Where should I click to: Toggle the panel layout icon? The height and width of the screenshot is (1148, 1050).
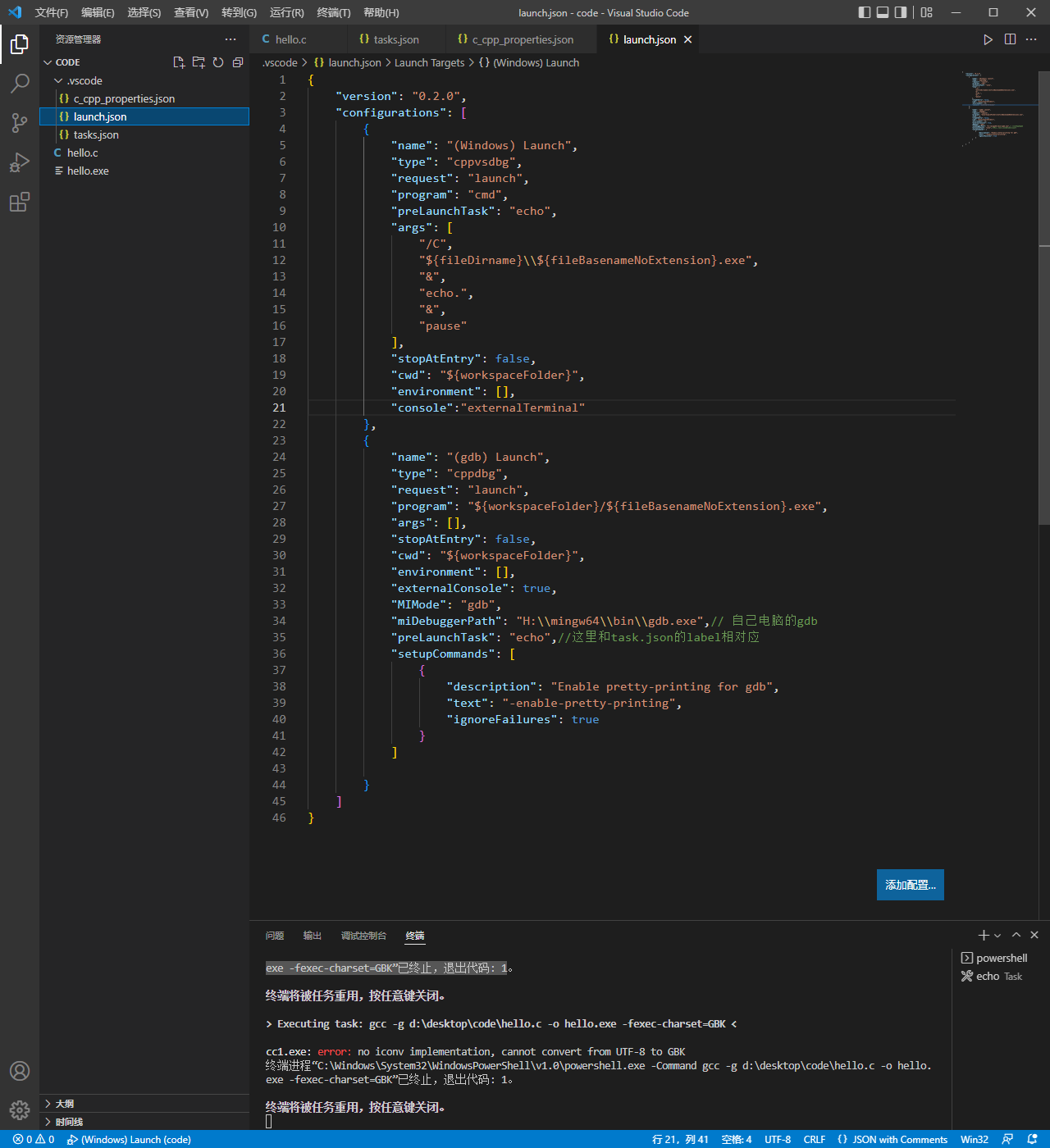[x=882, y=12]
